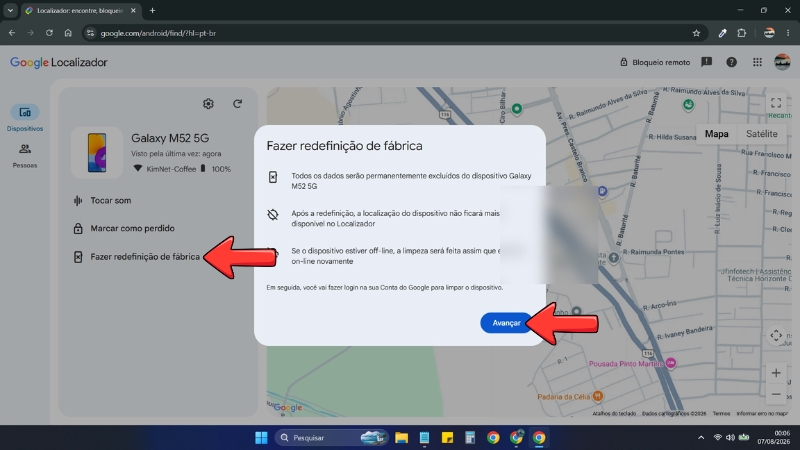Image resolution: width=800 pixels, height=450 pixels.
Task: Click the address bar URL field
Action: pos(393,33)
